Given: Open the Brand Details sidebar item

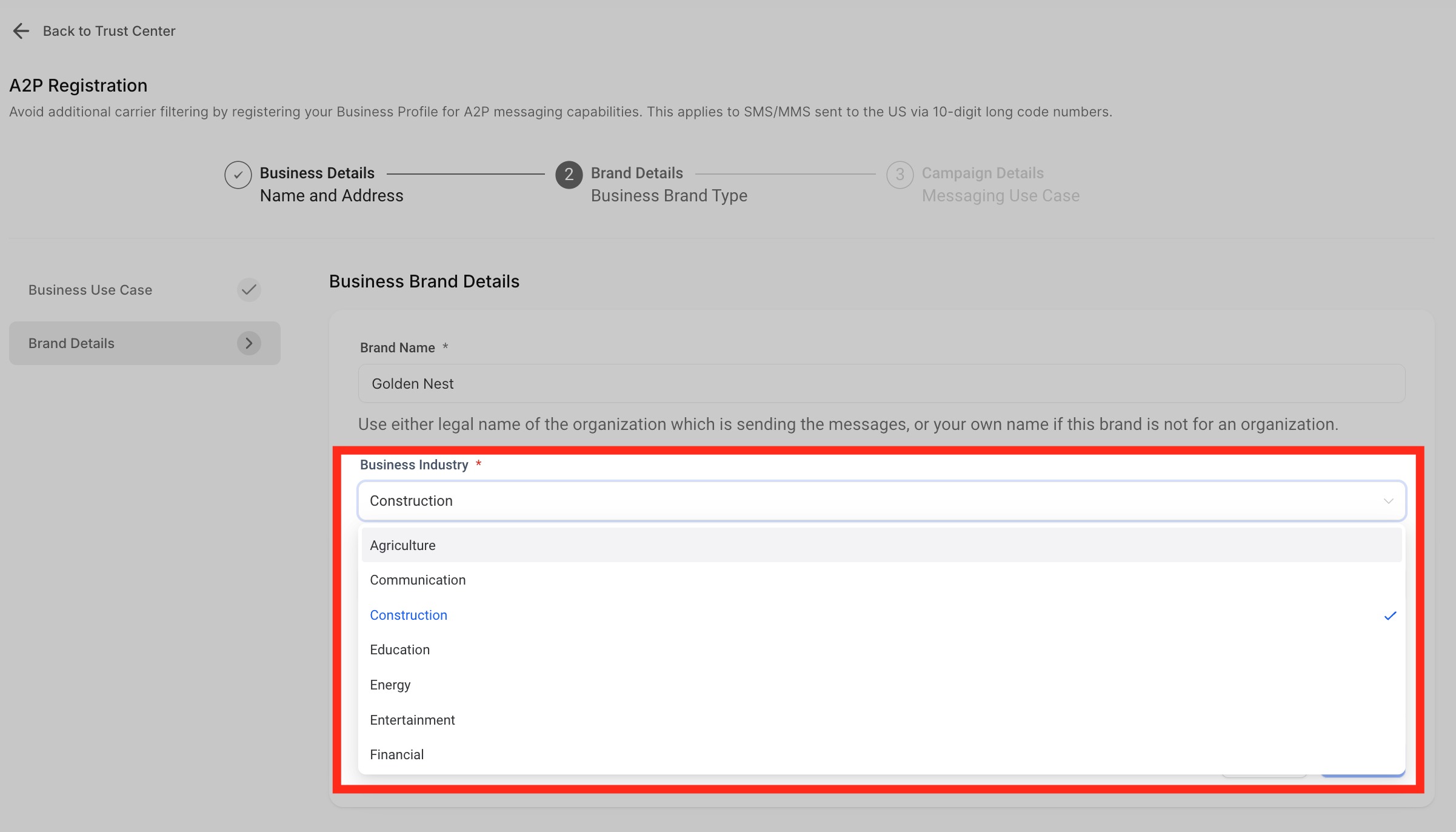Looking at the screenshot, I should 145,343.
